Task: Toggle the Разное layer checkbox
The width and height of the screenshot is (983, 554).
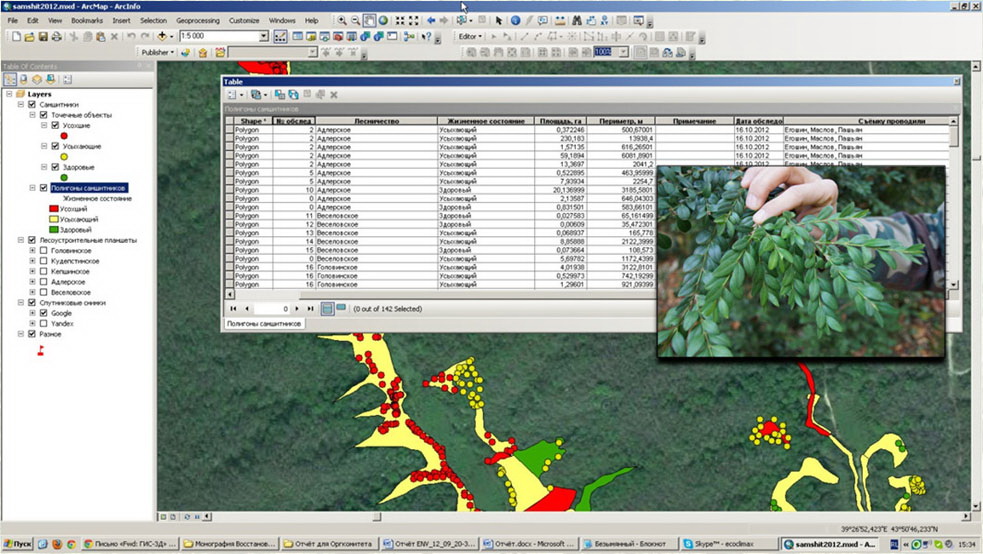Action: click(x=32, y=334)
